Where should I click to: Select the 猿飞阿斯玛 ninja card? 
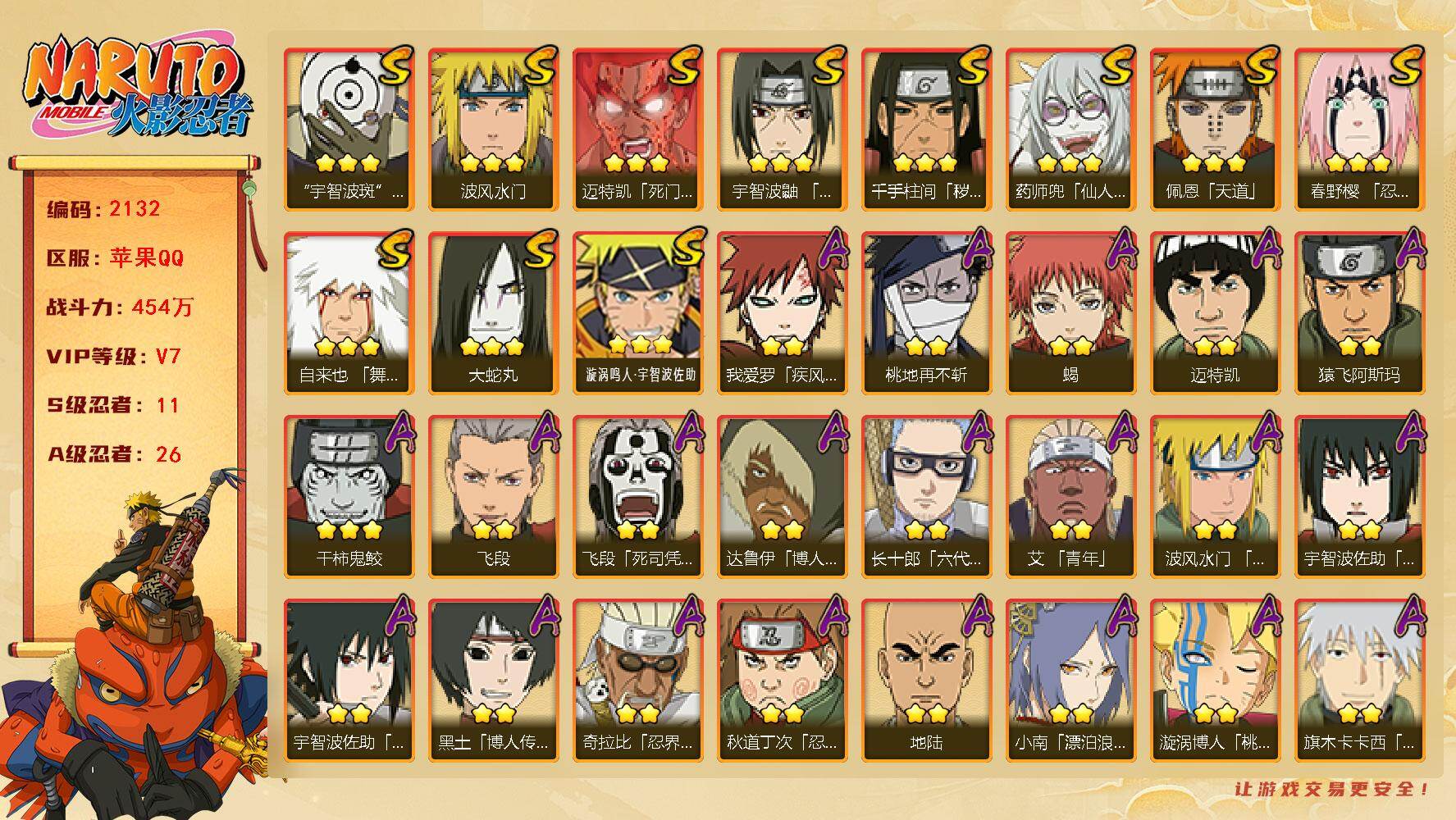1359,313
